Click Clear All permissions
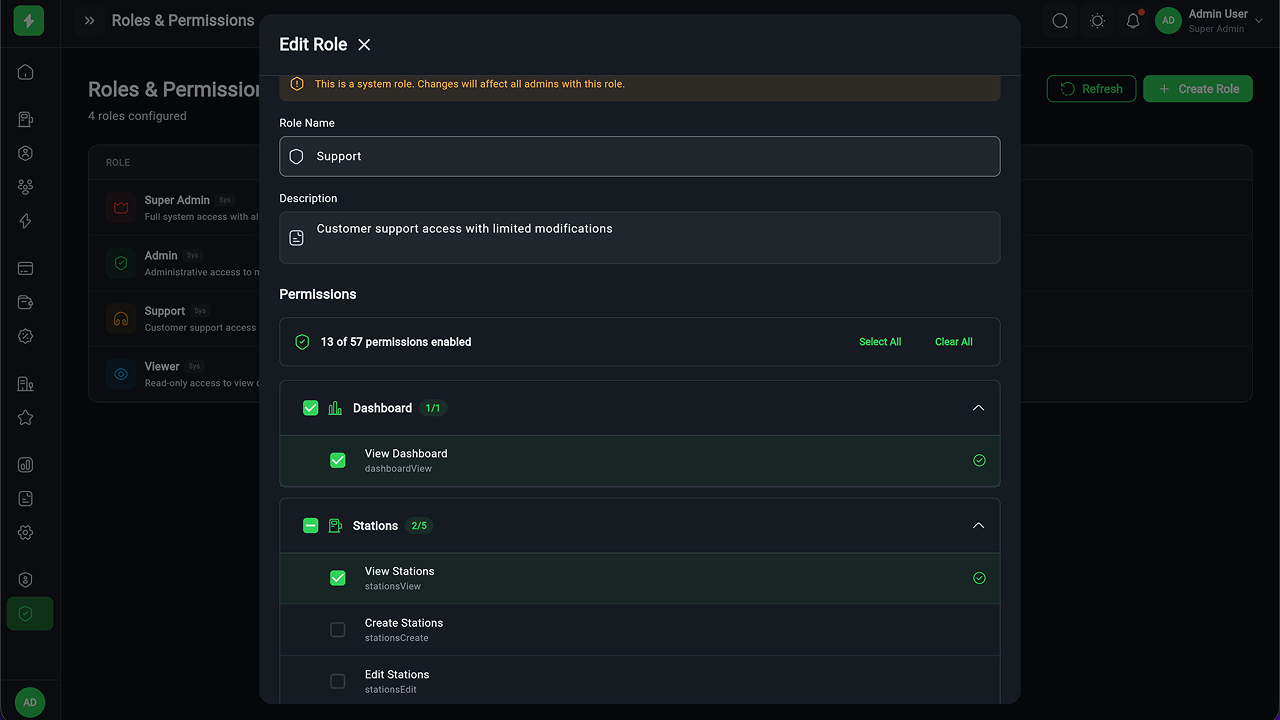This screenshot has width=1280, height=720. [953, 342]
